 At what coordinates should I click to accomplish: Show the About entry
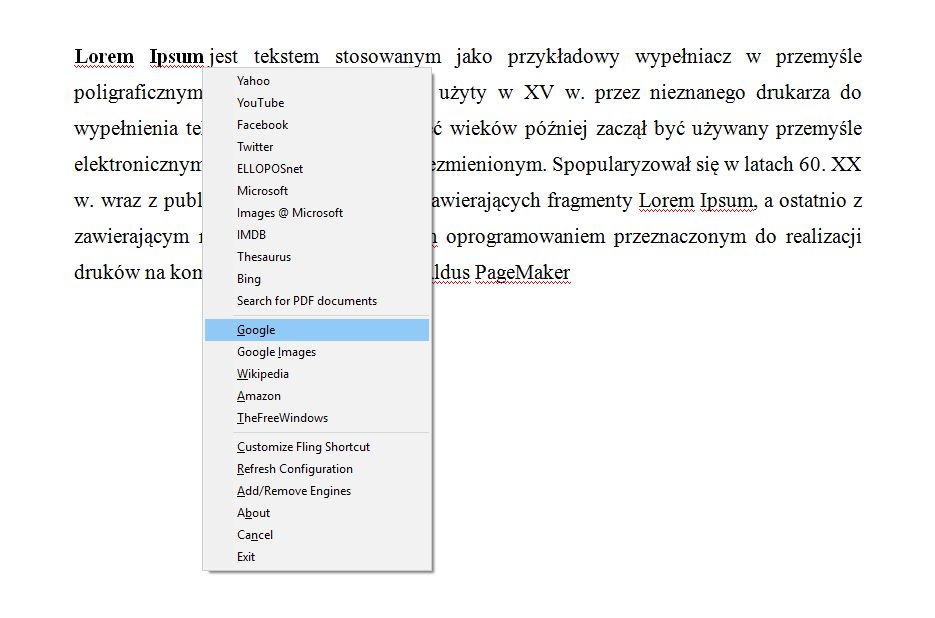(x=317, y=513)
